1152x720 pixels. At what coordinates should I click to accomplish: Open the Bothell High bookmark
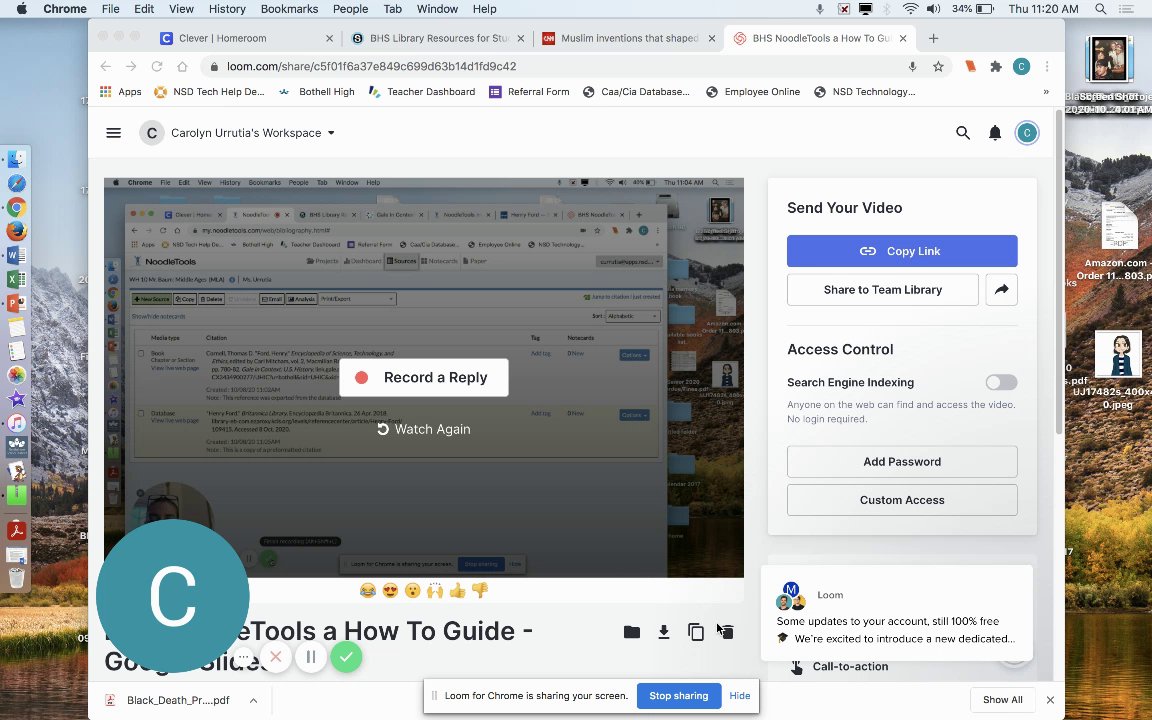click(317, 92)
